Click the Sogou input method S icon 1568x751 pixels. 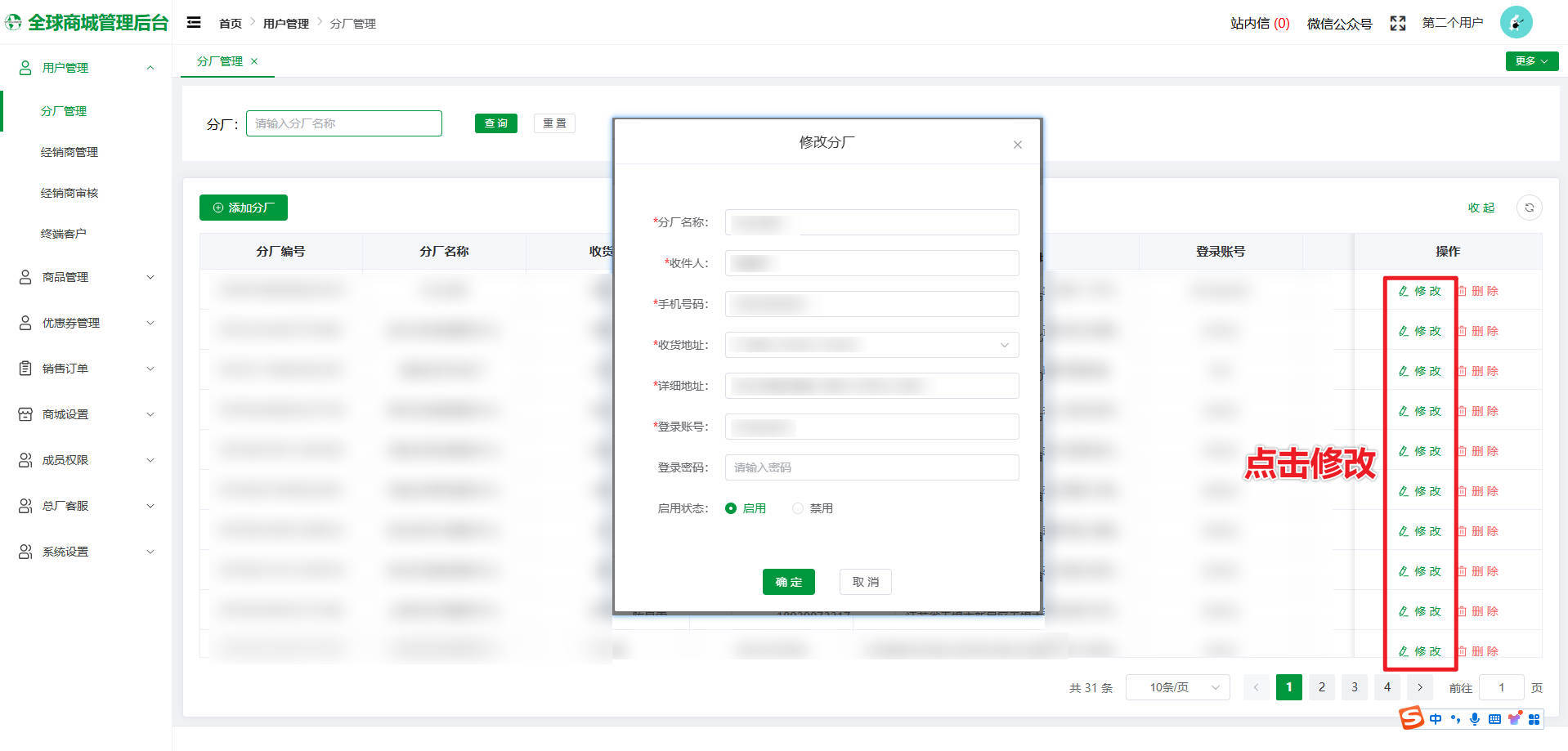[1411, 718]
